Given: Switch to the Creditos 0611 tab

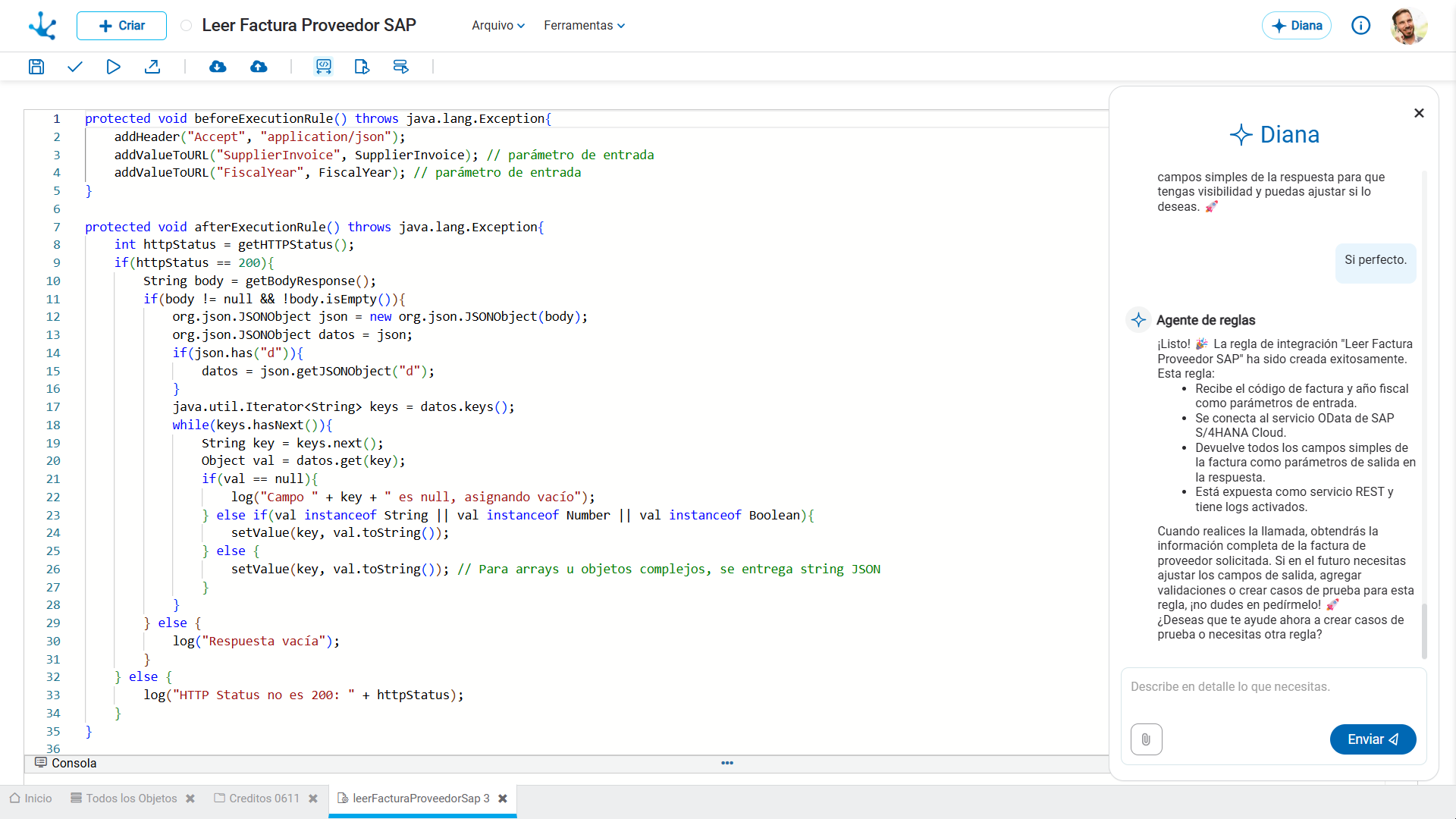Looking at the screenshot, I should 264,799.
